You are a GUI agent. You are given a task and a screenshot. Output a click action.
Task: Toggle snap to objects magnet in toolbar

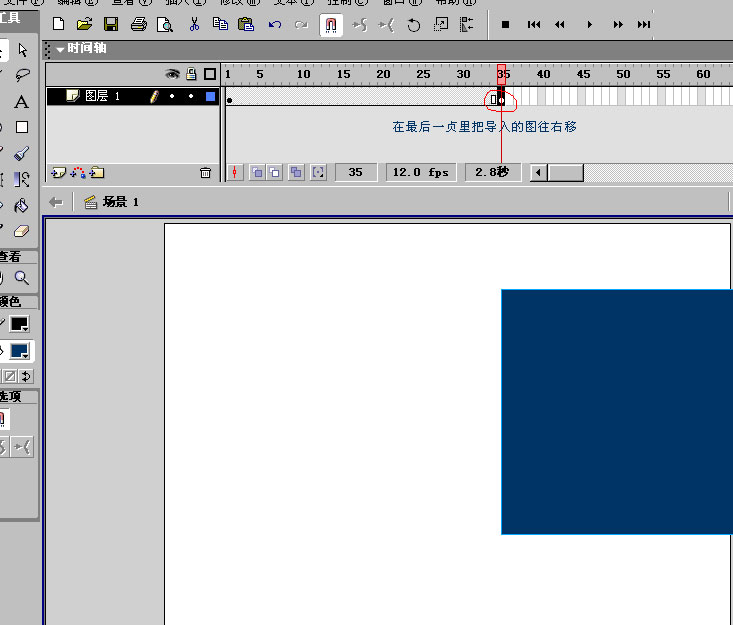pos(331,25)
